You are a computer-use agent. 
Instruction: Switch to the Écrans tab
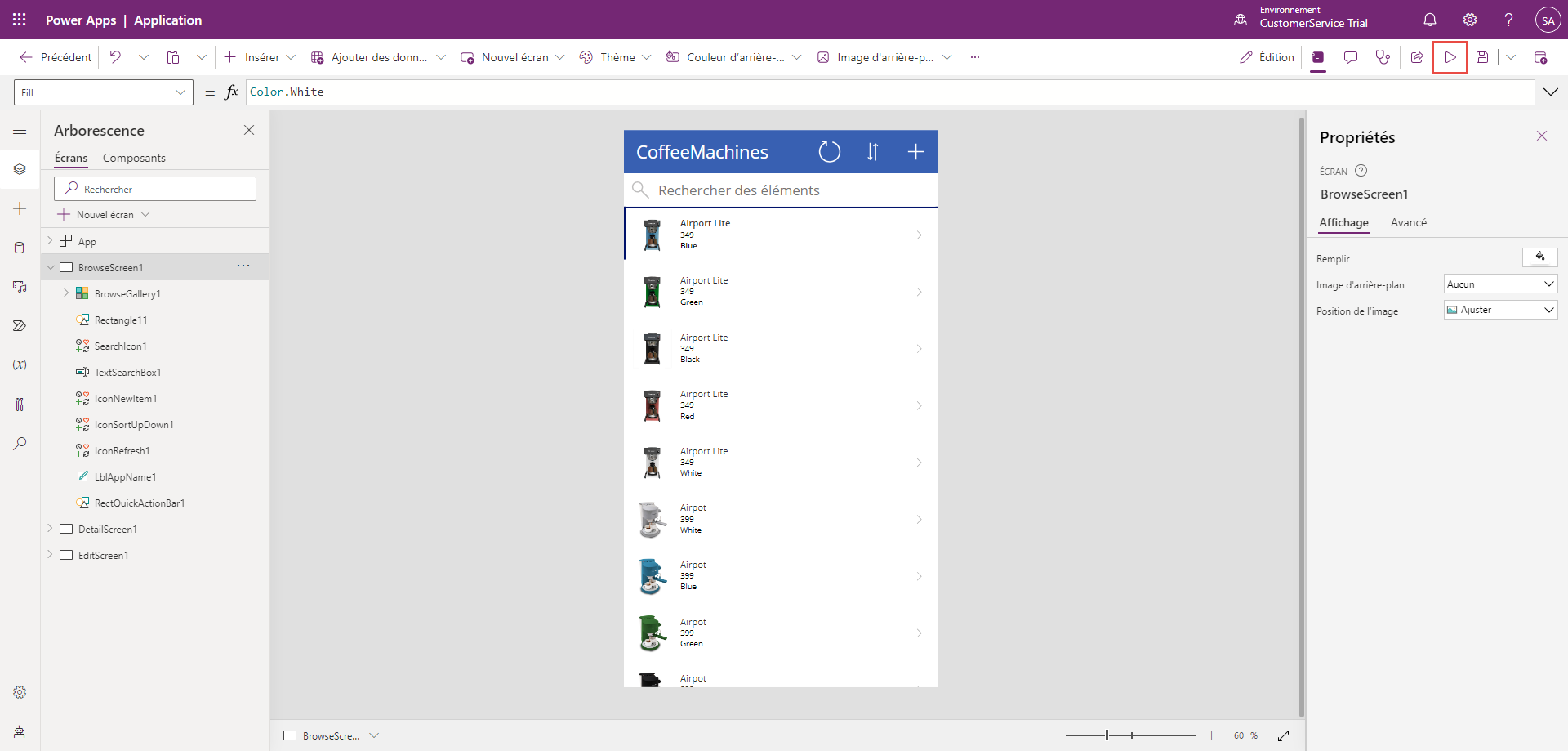71,158
